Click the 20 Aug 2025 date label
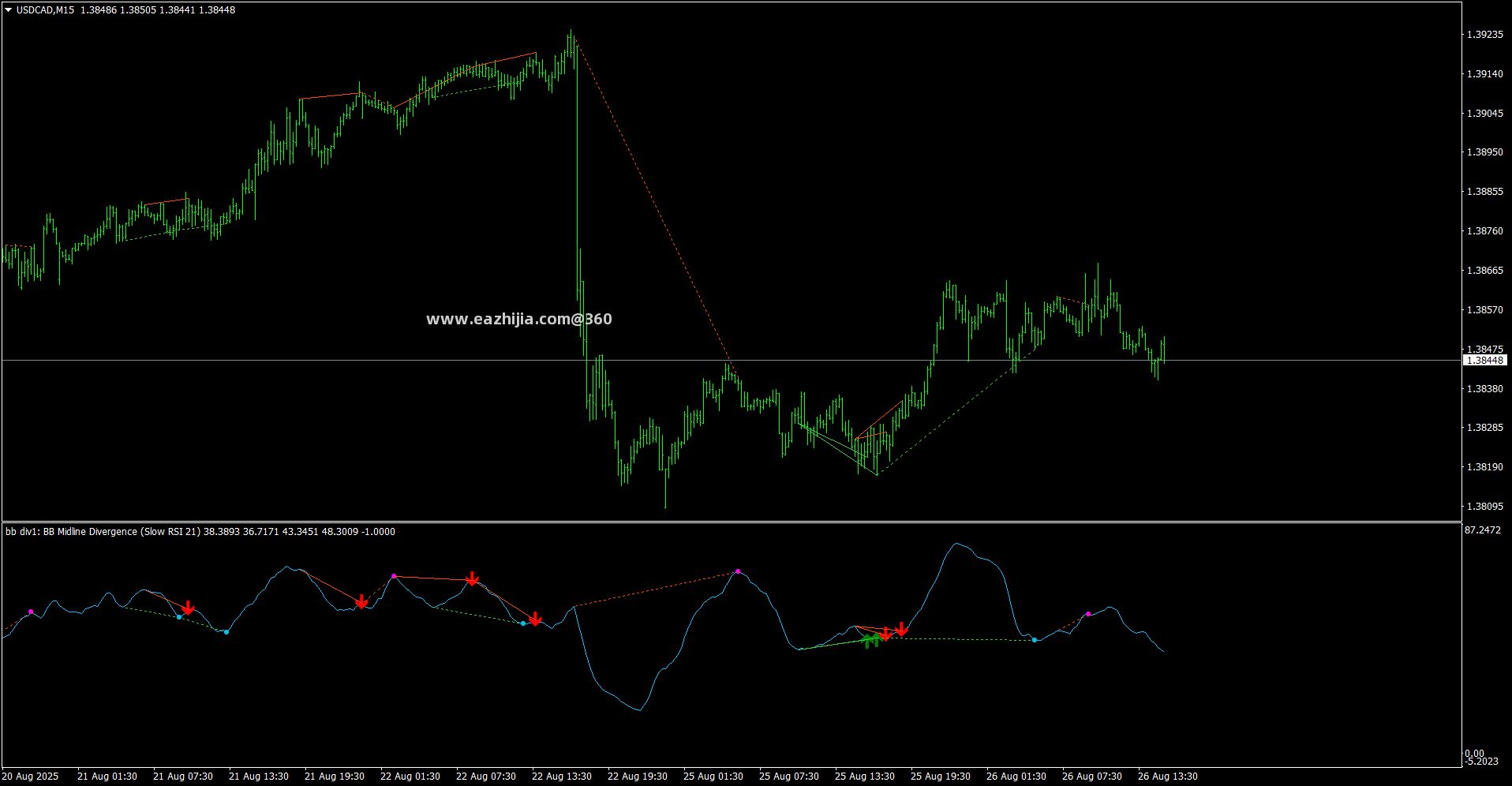 coord(30,777)
